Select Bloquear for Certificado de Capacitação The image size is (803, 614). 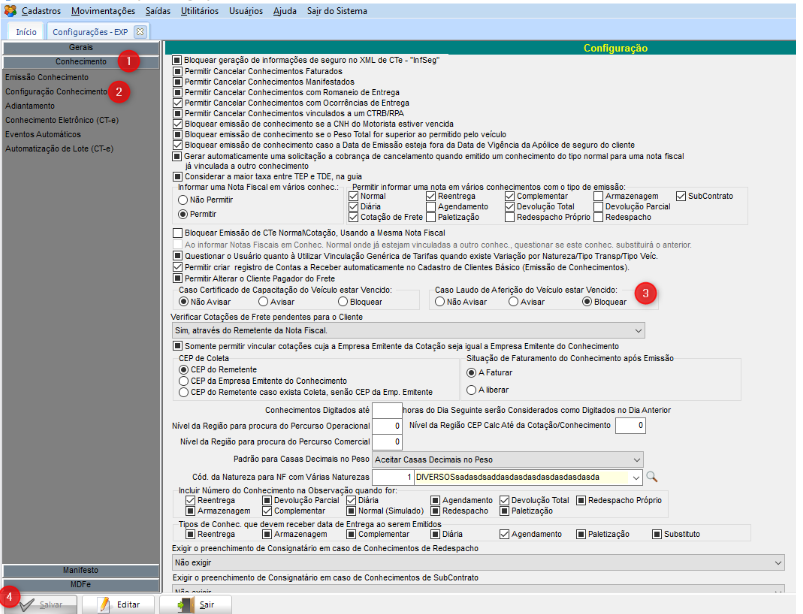343,302
